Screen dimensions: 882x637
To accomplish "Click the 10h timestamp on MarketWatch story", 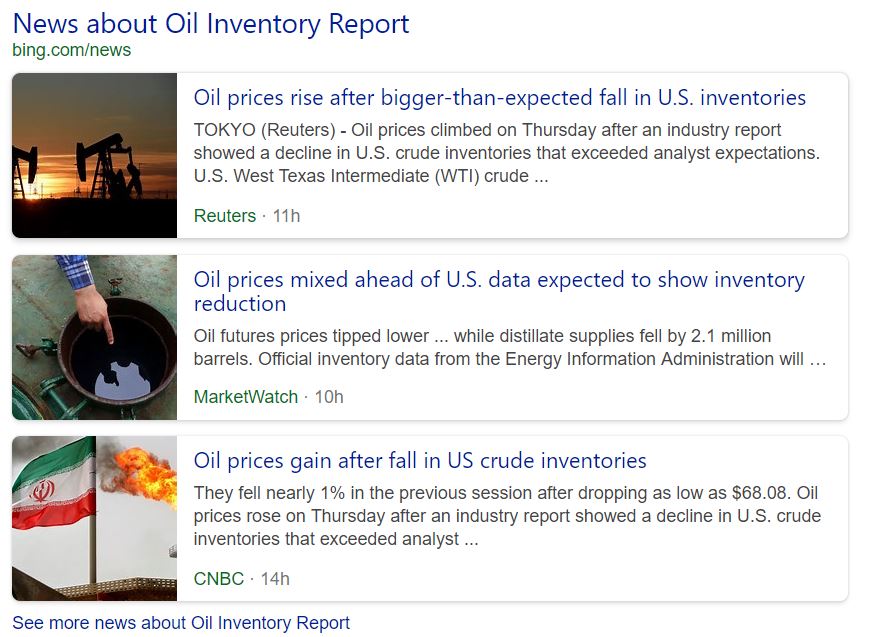I will click(329, 397).
